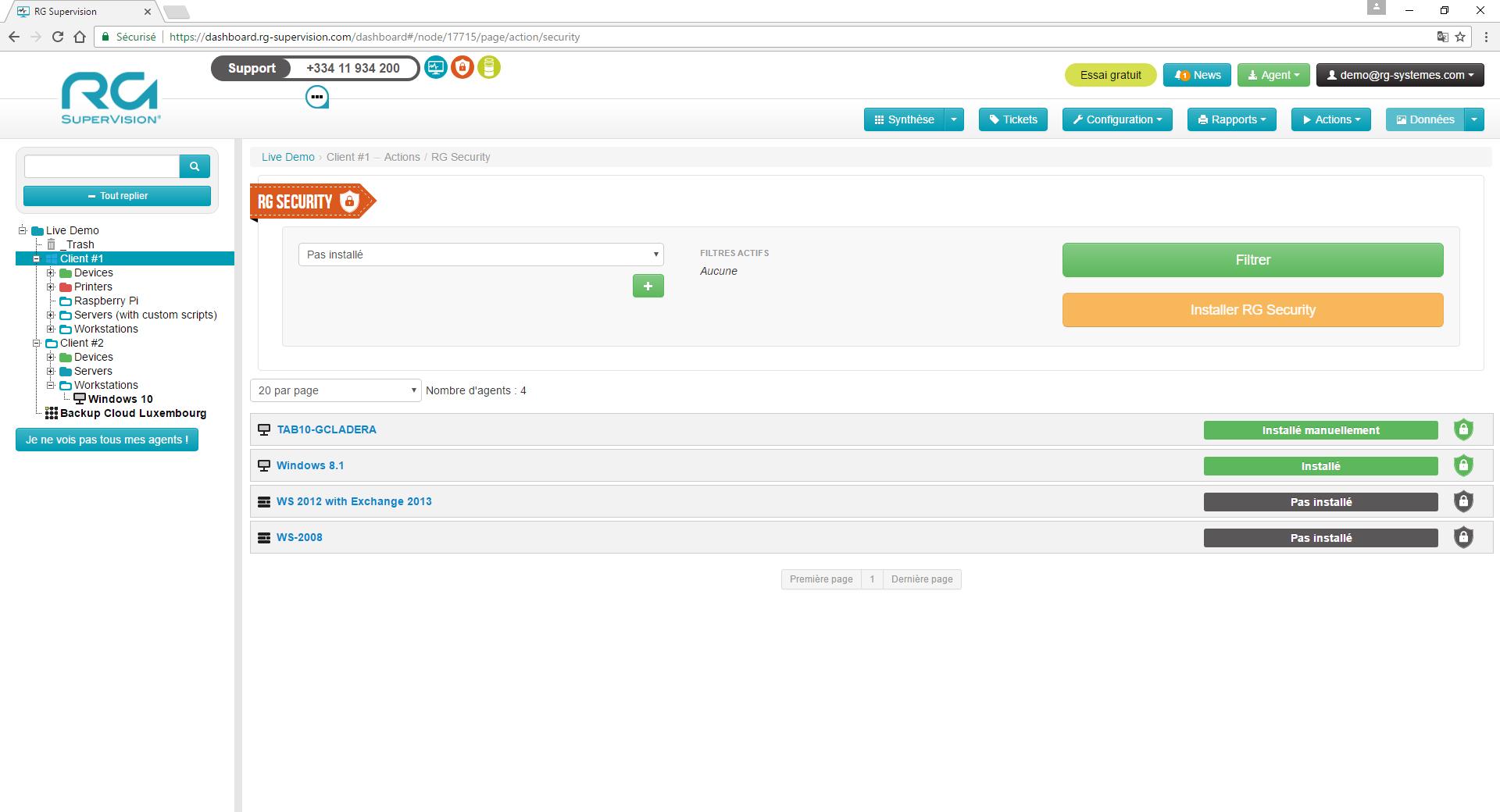Viewport: 1500px width, 812px height.
Task: Click the Installer RG Security button
Action: coord(1253,310)
